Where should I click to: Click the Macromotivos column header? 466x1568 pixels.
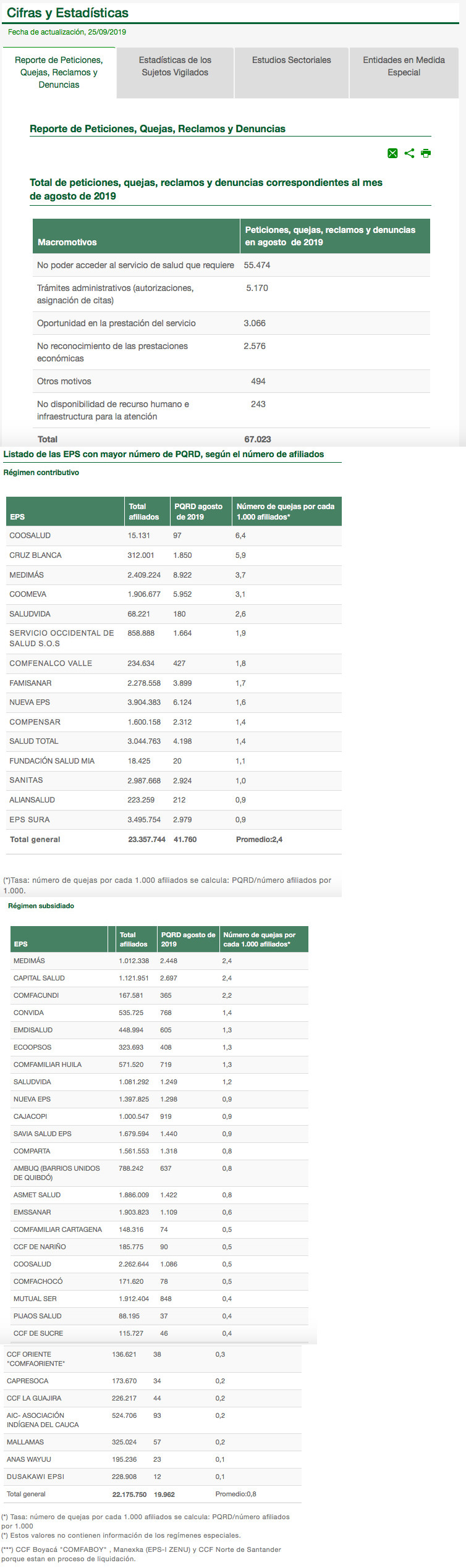[67, 242]
